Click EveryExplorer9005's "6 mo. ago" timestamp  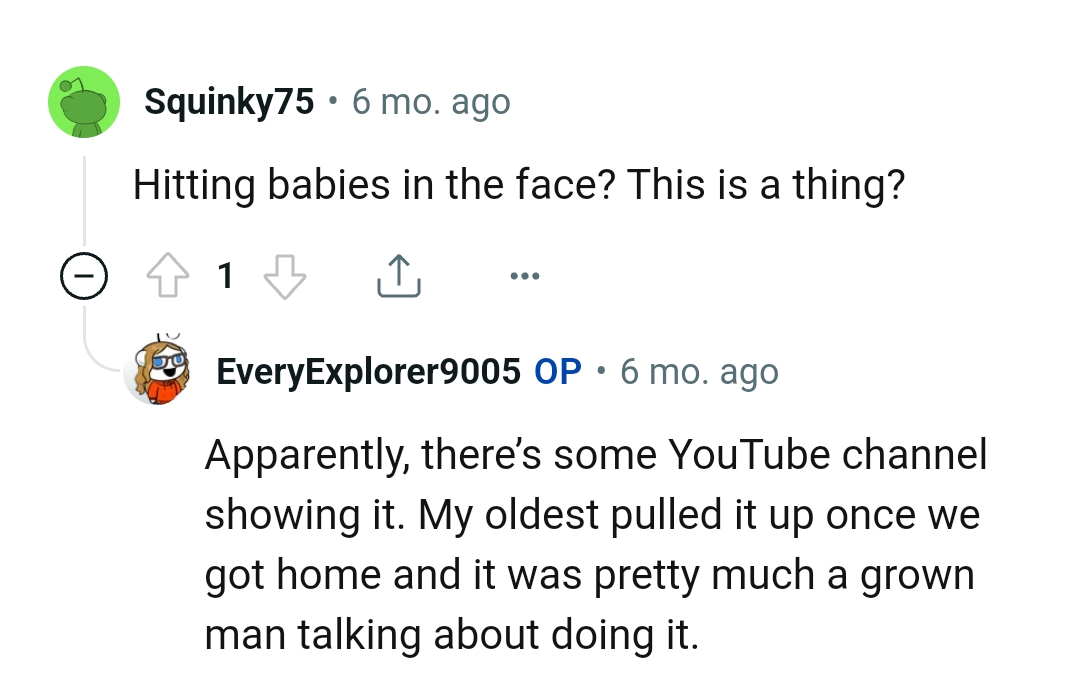[x=699, y=372]
